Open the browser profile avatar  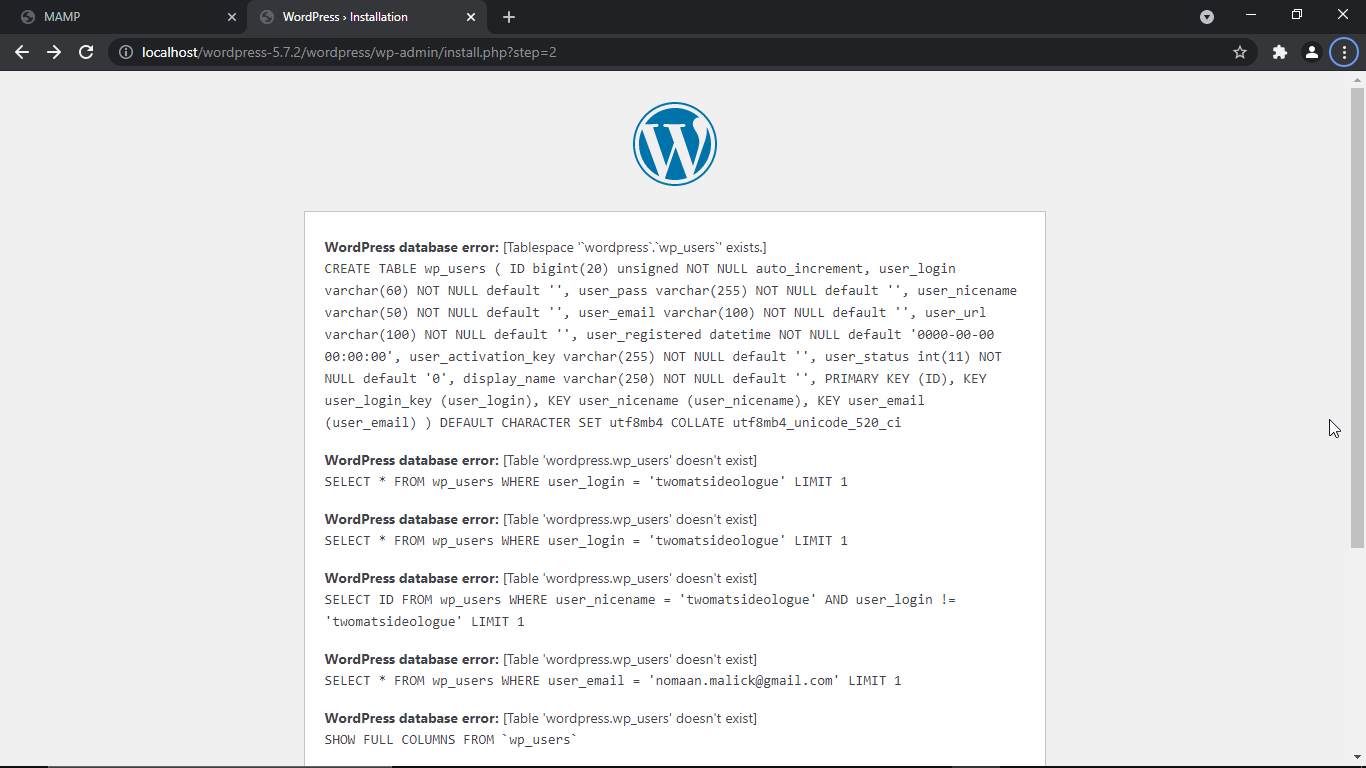click(1312, 52)
